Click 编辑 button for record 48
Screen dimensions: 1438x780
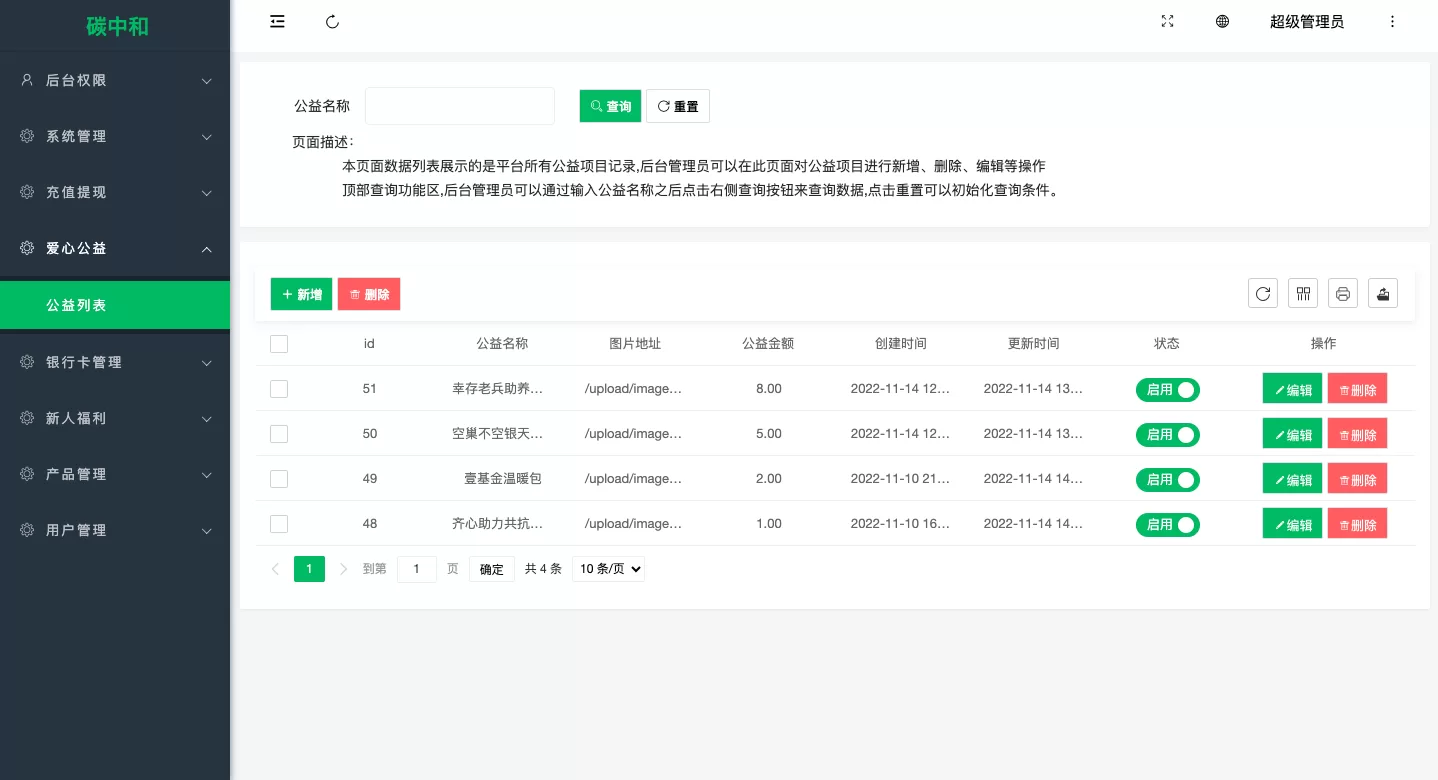coord(1292,524)
